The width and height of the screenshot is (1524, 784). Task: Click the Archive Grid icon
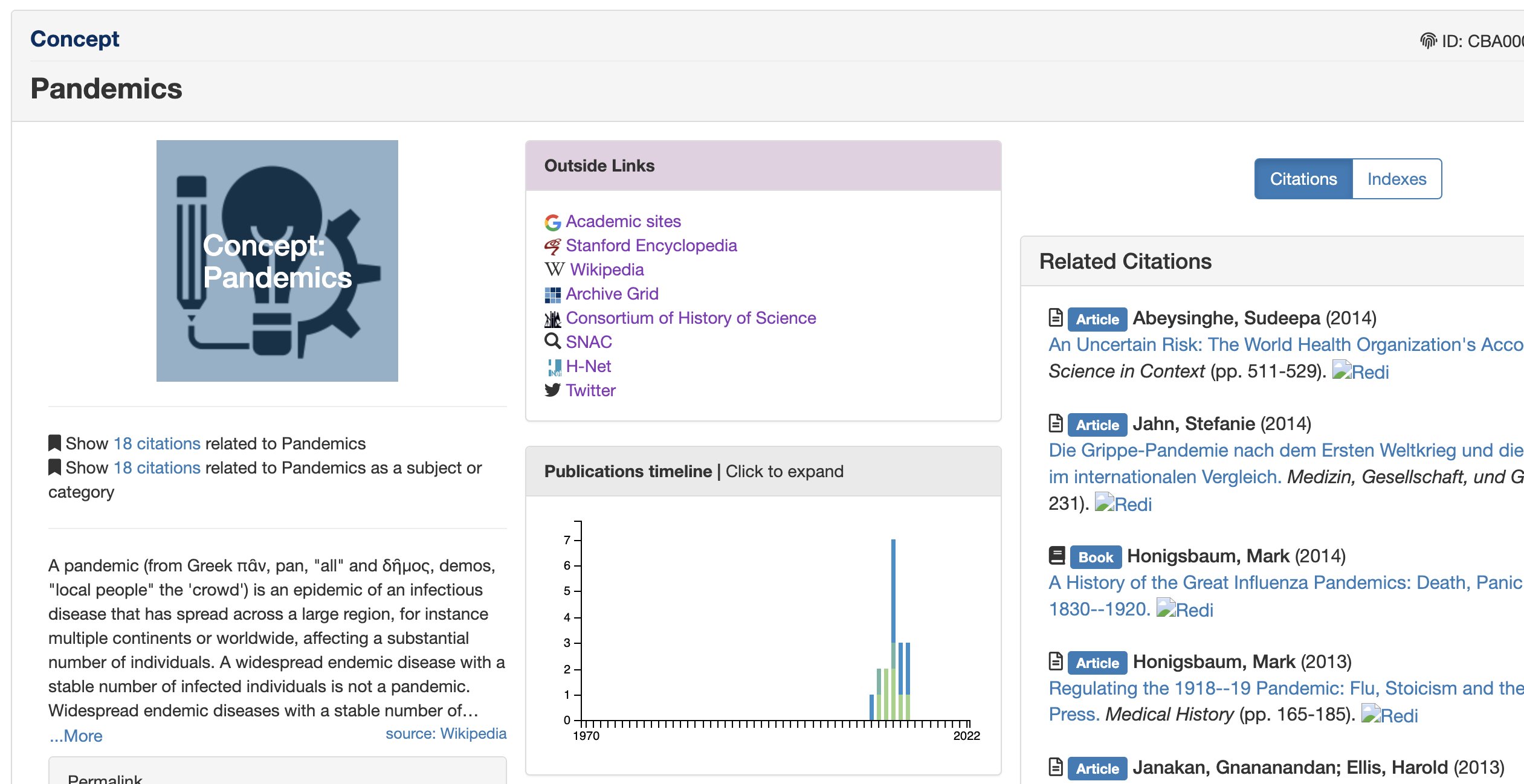click(552, 294)
